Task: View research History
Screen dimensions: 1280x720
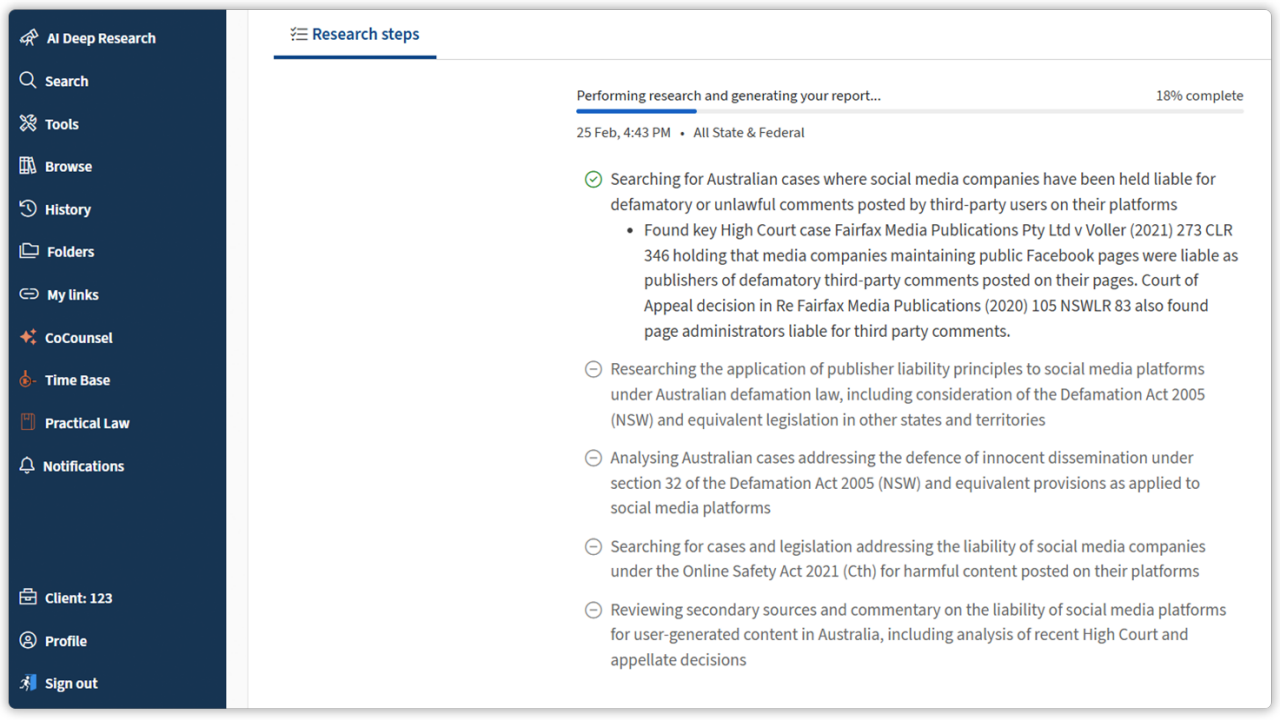Action: 69,208
